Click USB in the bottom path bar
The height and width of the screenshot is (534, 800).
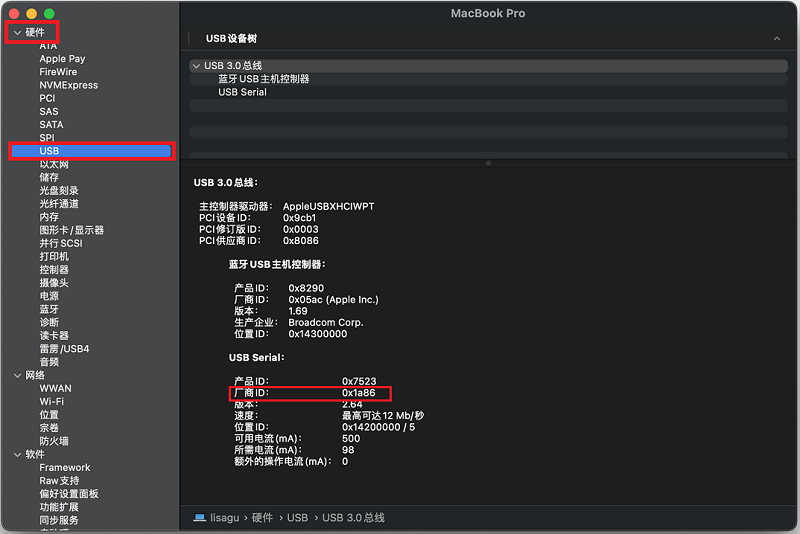tap(297, 518)
